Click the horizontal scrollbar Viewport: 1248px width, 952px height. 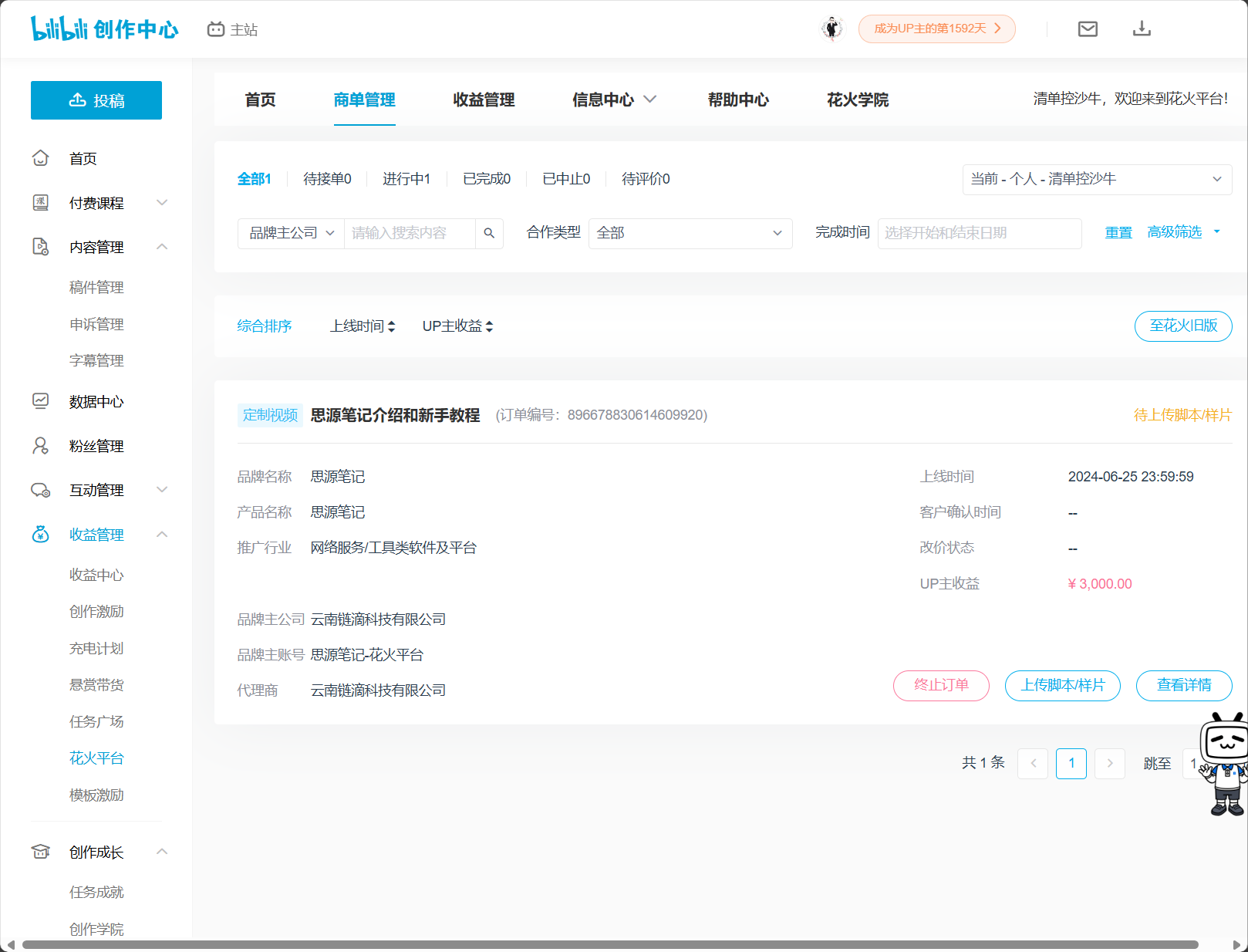tap(610, 945)
